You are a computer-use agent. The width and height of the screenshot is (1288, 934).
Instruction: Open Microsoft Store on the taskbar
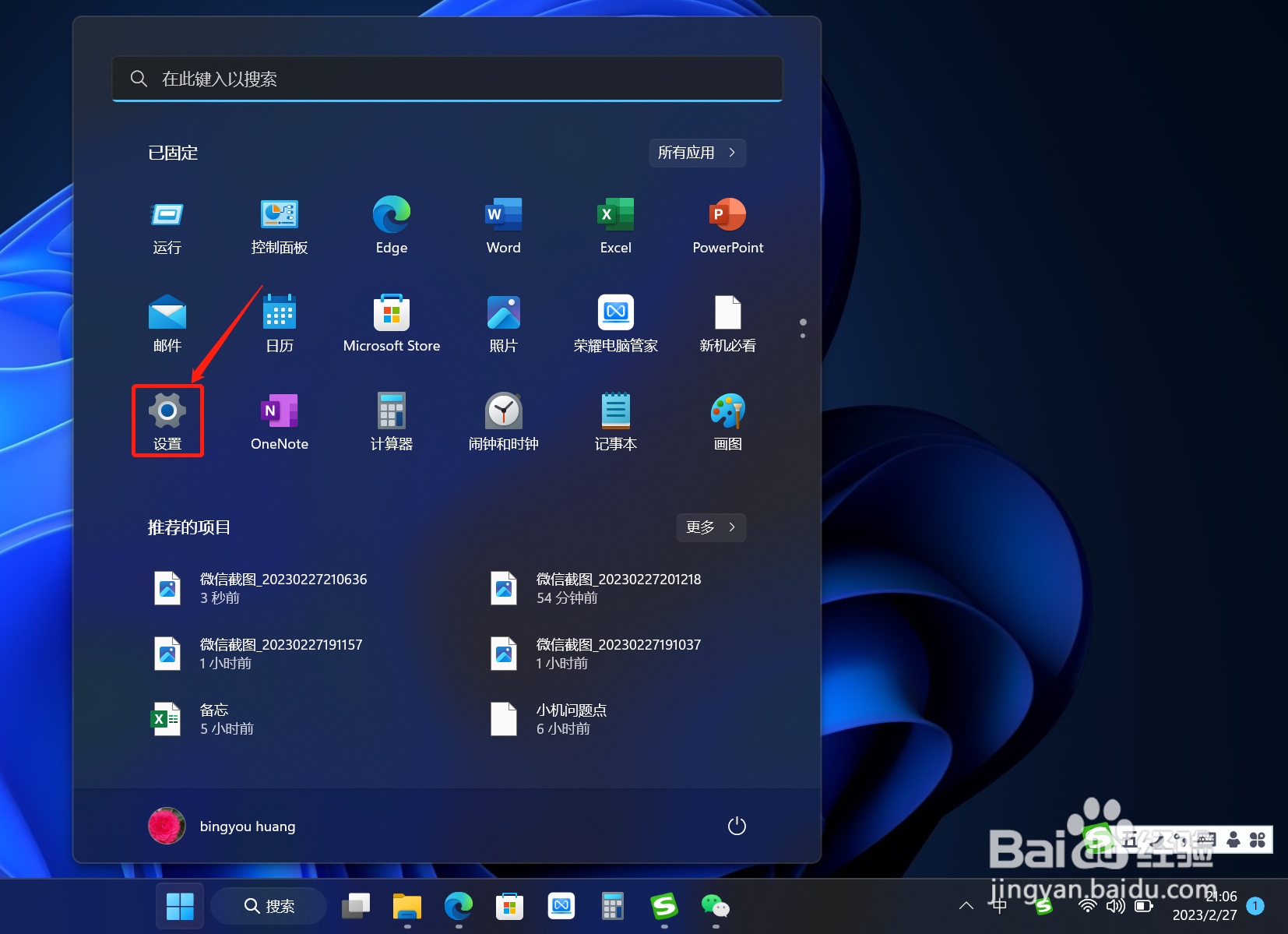(x=509, y=907)
